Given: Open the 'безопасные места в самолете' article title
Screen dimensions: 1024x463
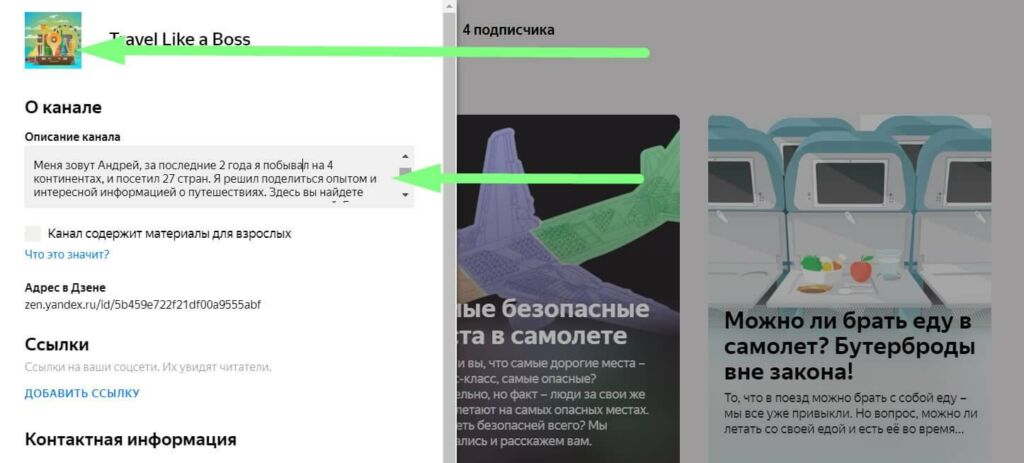Looking at the screenshot, I should click(554, 323).
